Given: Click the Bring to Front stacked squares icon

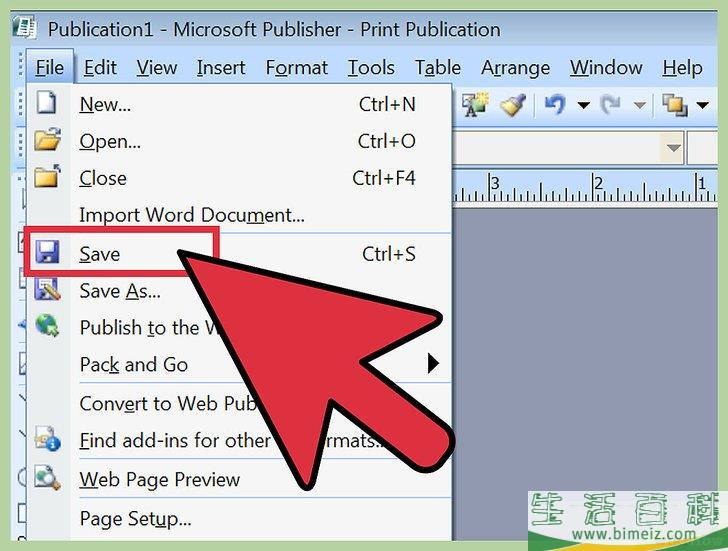Looking at the screenshot, I should pyautogui.click(x=675, y=104).
